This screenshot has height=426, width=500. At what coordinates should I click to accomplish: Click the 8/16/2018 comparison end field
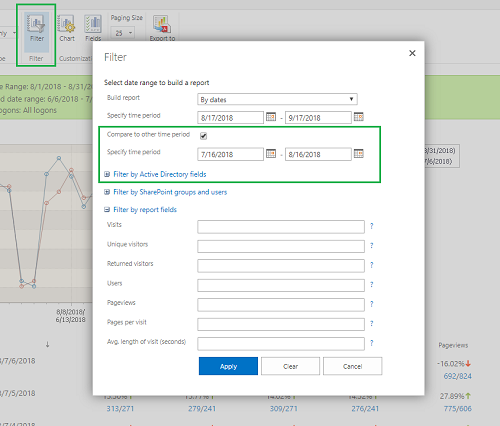(x=318, y=154)
